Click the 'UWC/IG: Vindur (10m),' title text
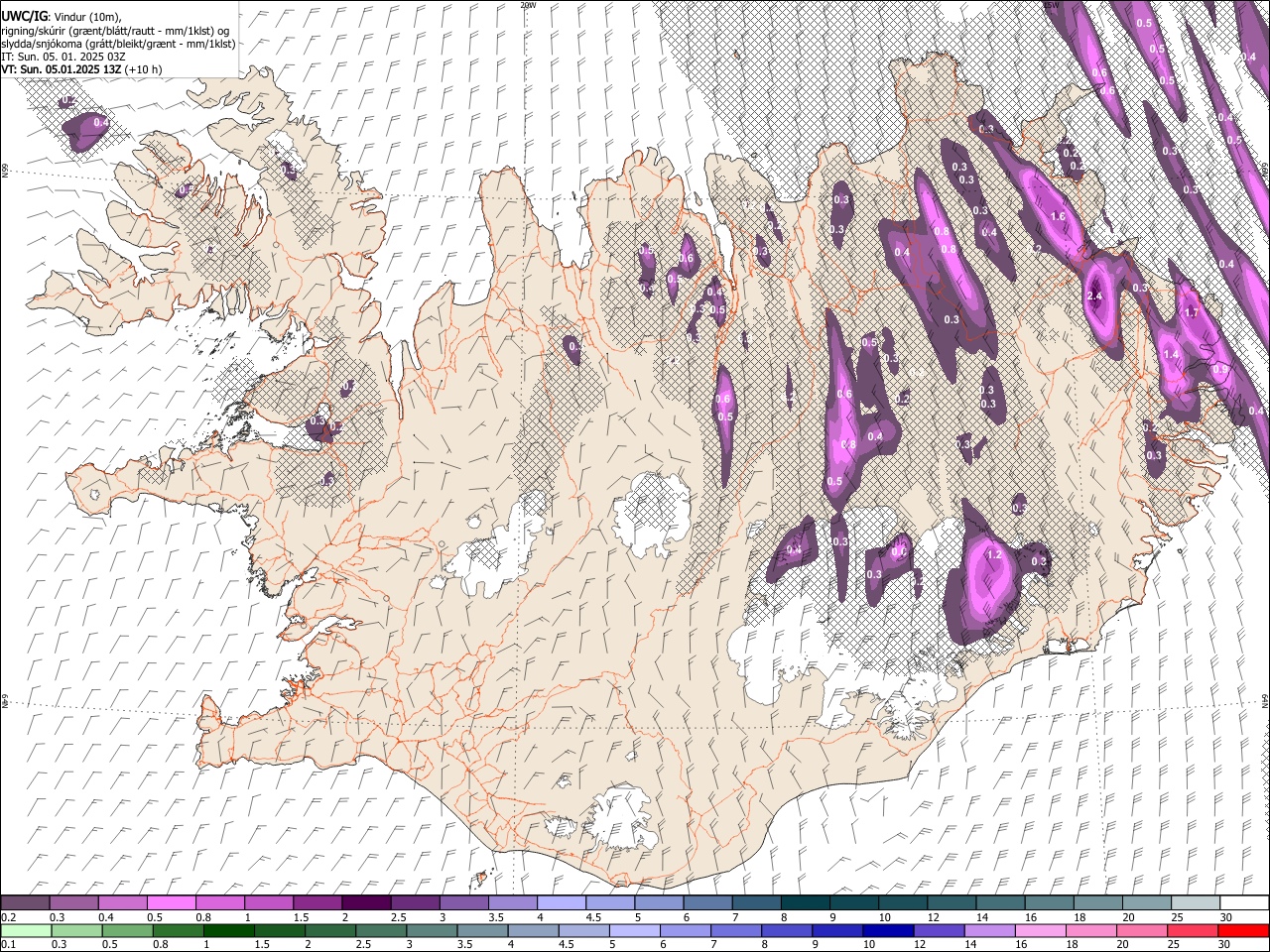The height and width of the screenshot is (952, 1270). [62, 17]
